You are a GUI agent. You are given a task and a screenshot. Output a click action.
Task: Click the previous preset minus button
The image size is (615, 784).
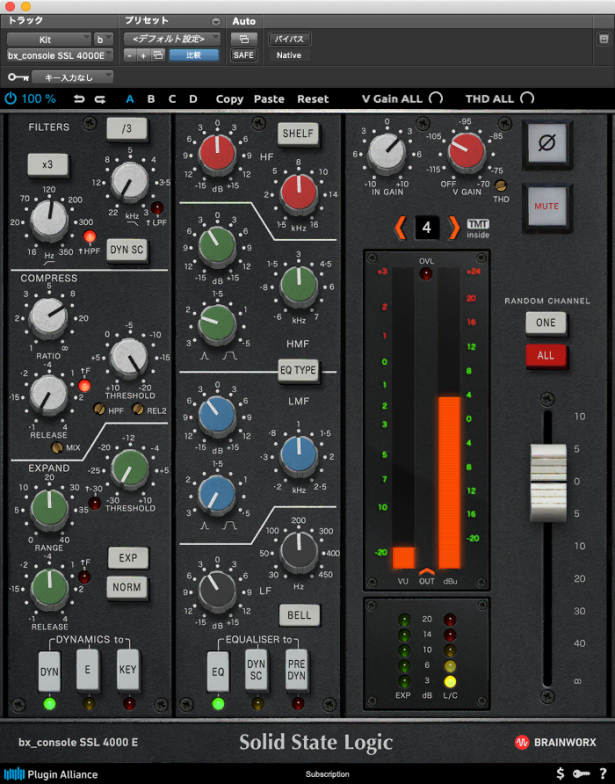[130, 55]
